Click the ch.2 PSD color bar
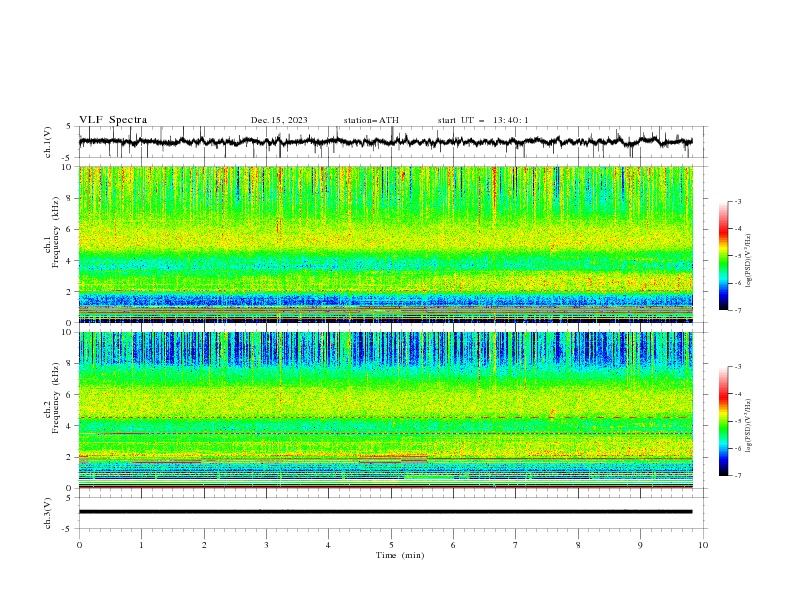Screen dimensions: 792x612 [x=724, y=421]
